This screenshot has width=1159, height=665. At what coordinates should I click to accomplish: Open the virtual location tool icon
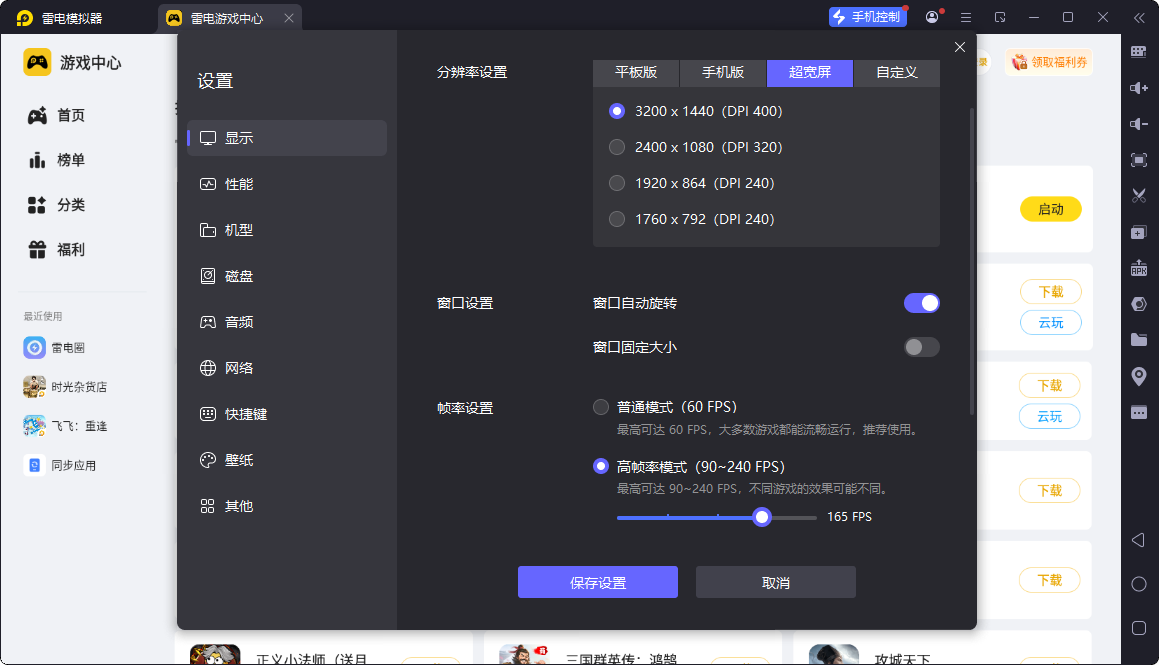[1138, 375]
